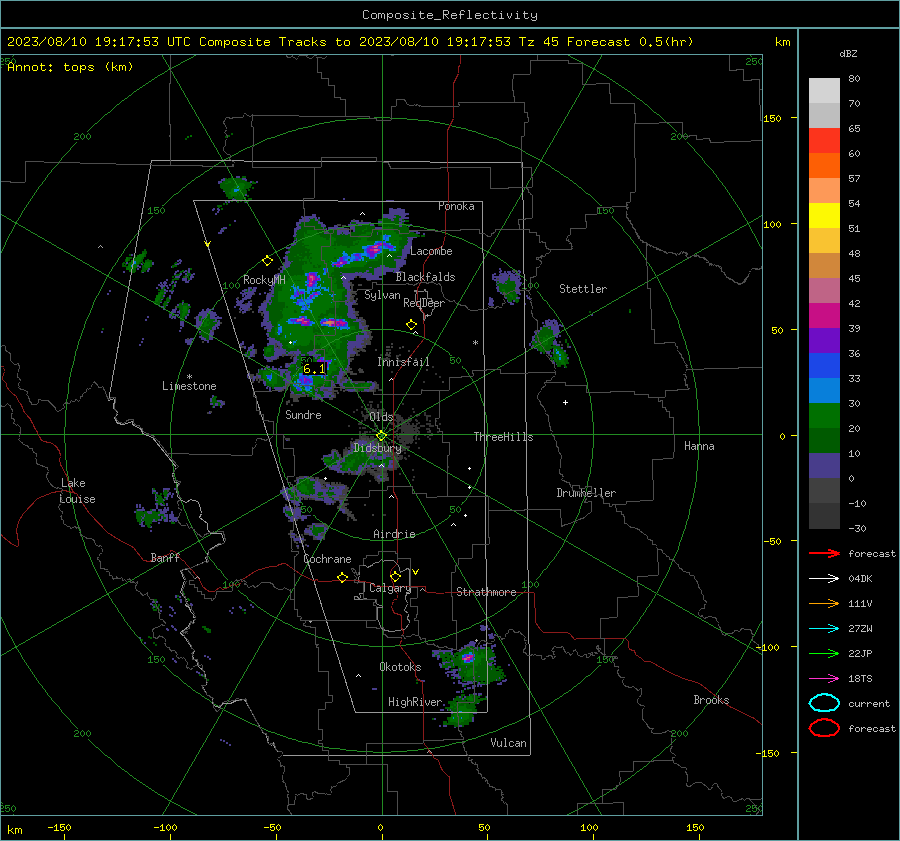The width and height of the screenshot is (900, 841).
Task: Click the magenta 18TS arrow icon
Action: point(824,679)
